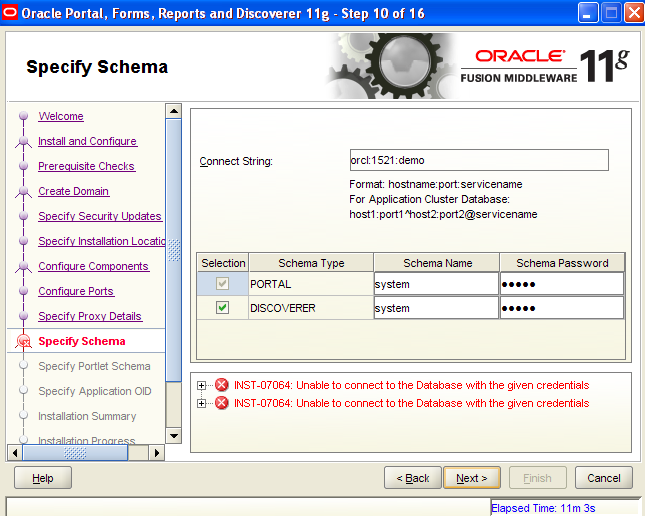
Task: Click the Specify Application OID bullet icon
Action: 23,390
